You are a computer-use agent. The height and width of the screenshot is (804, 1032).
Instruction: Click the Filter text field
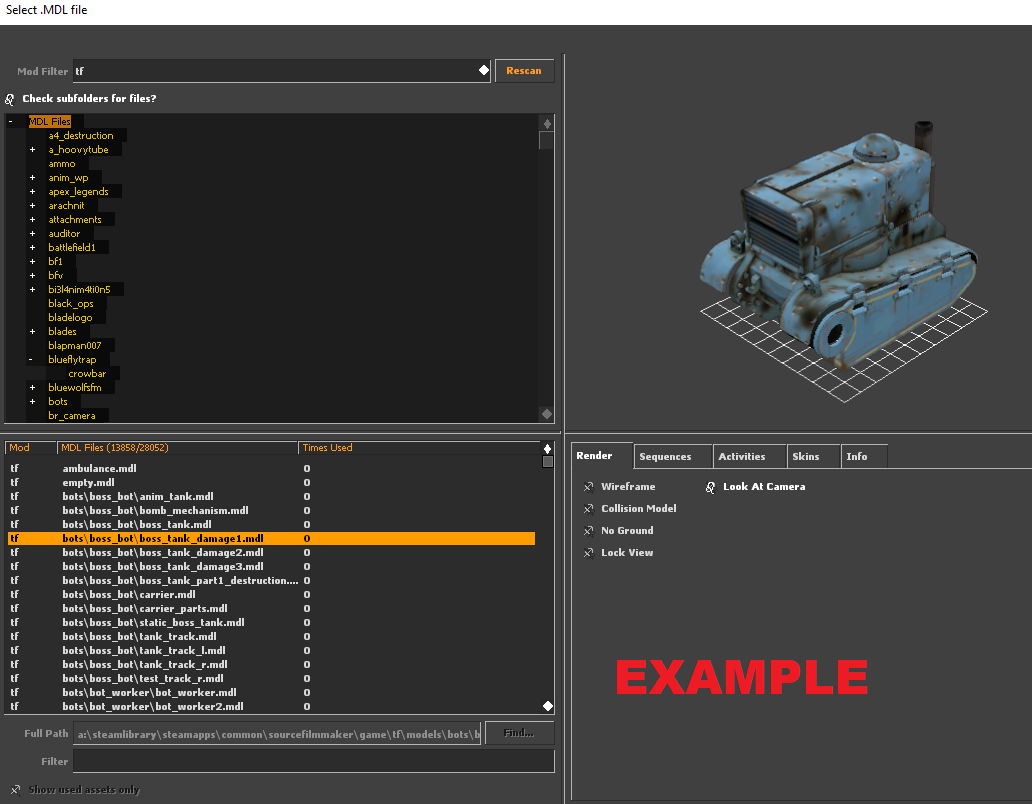click(313, 761)
